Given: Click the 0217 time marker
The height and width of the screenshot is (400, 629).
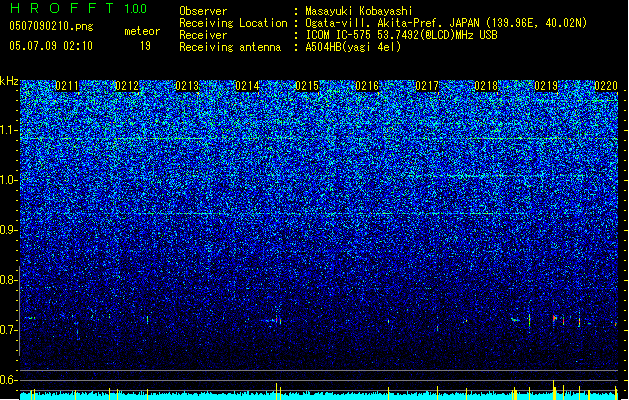Looking at the screenshot, I should pyautogui.click(x=427, y=86).
